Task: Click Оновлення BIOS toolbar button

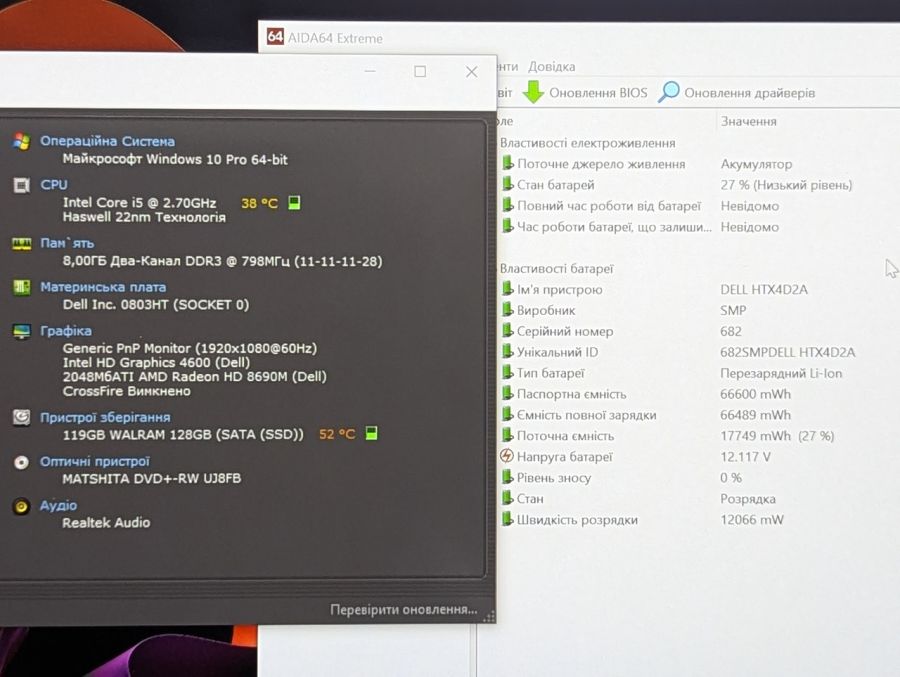Action: coord(585,92)
